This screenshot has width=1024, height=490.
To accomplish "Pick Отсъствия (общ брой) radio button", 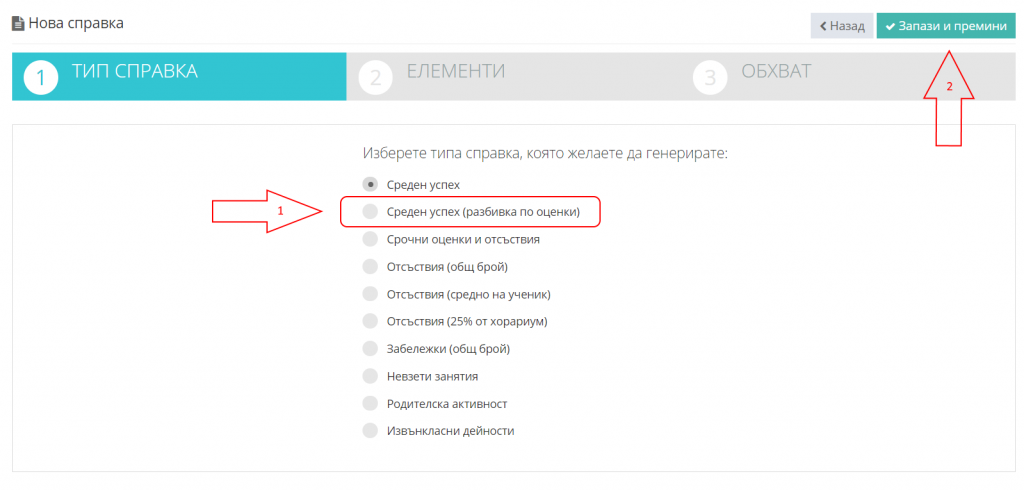I will pos(370,267).
